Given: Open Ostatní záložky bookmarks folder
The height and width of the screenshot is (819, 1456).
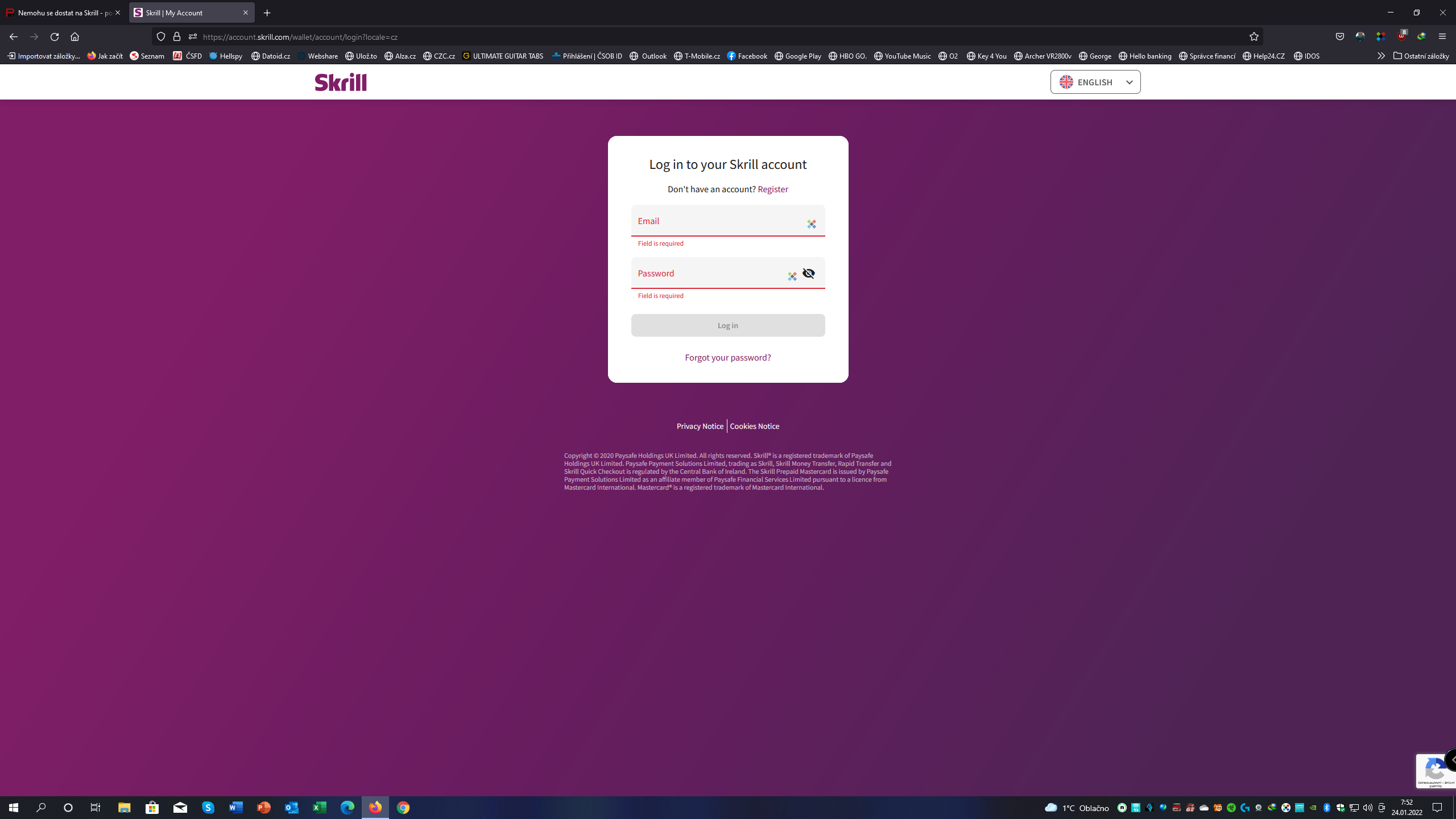Looking at the screenshot, I should (1421, 56).
